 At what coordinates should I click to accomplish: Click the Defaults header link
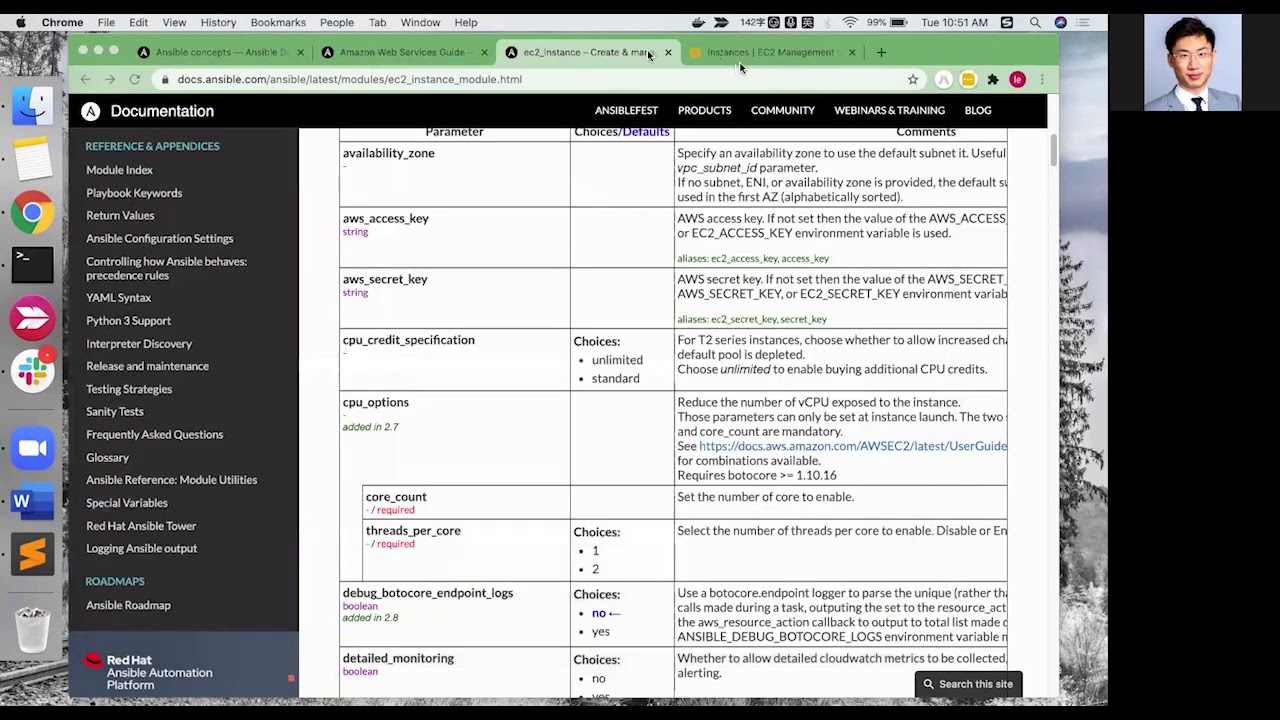tap(646, 132)
